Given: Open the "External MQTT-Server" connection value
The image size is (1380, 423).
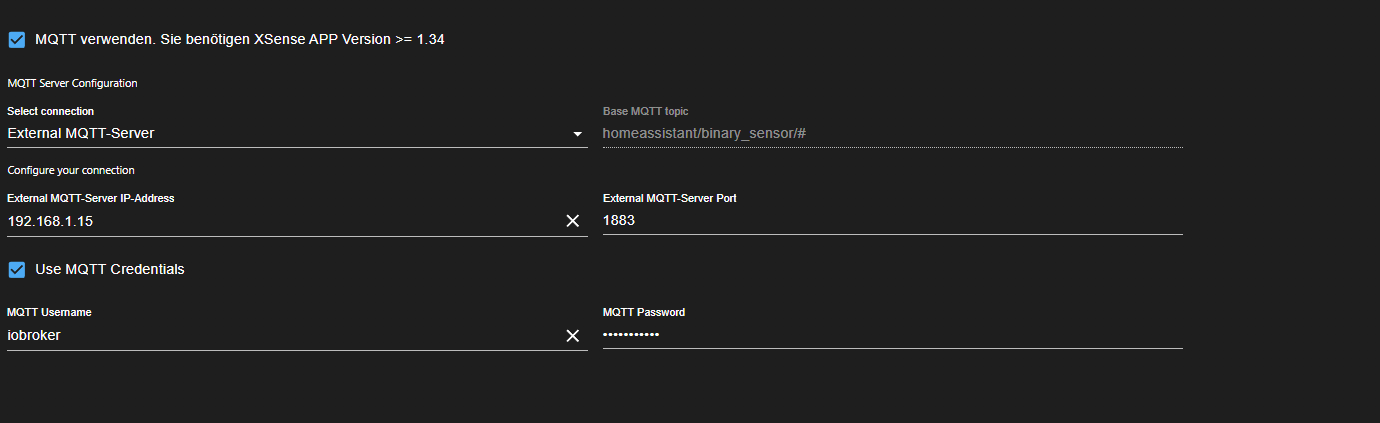Looking at the screenshot, I should tap(81, 134).
